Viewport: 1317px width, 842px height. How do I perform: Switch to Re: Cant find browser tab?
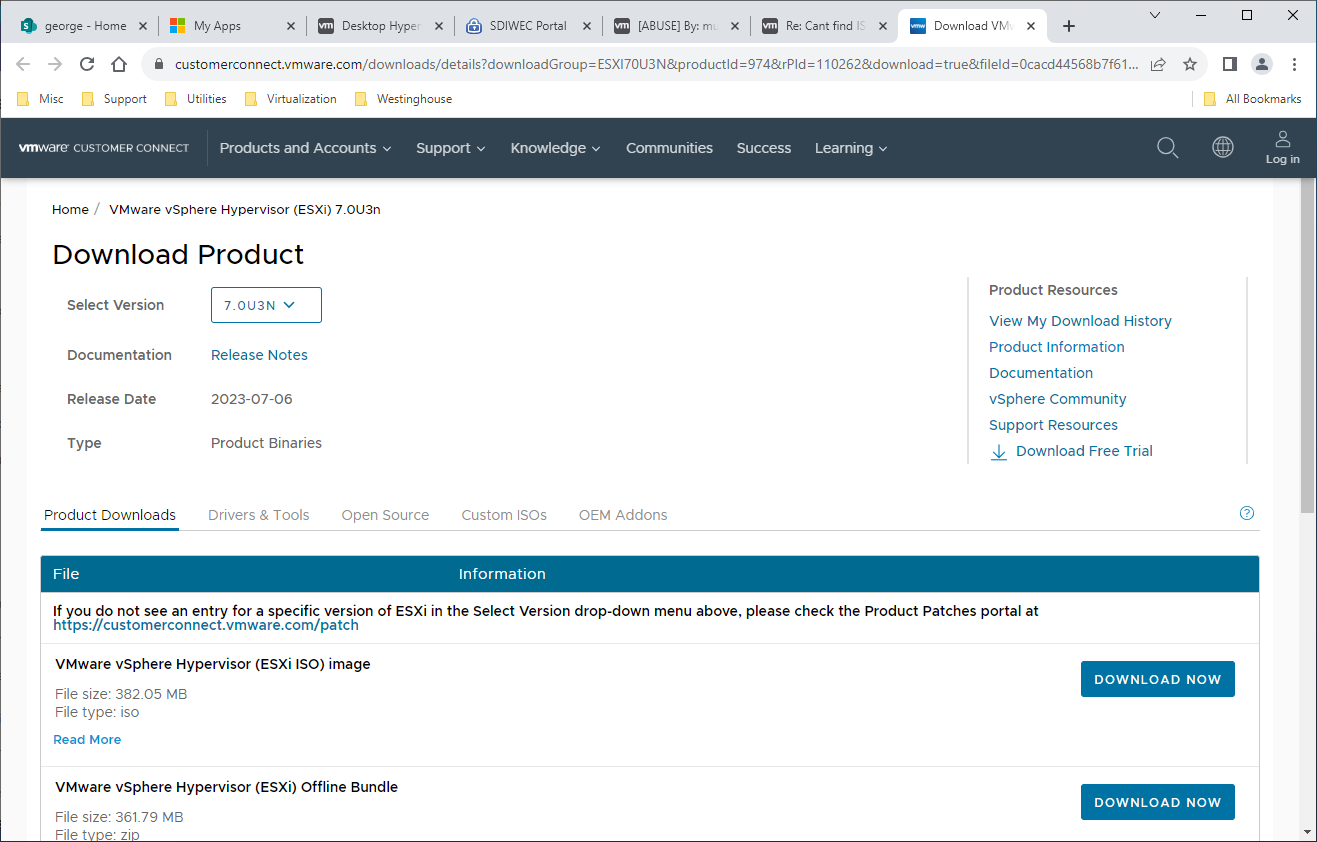(x=824, y=26)
